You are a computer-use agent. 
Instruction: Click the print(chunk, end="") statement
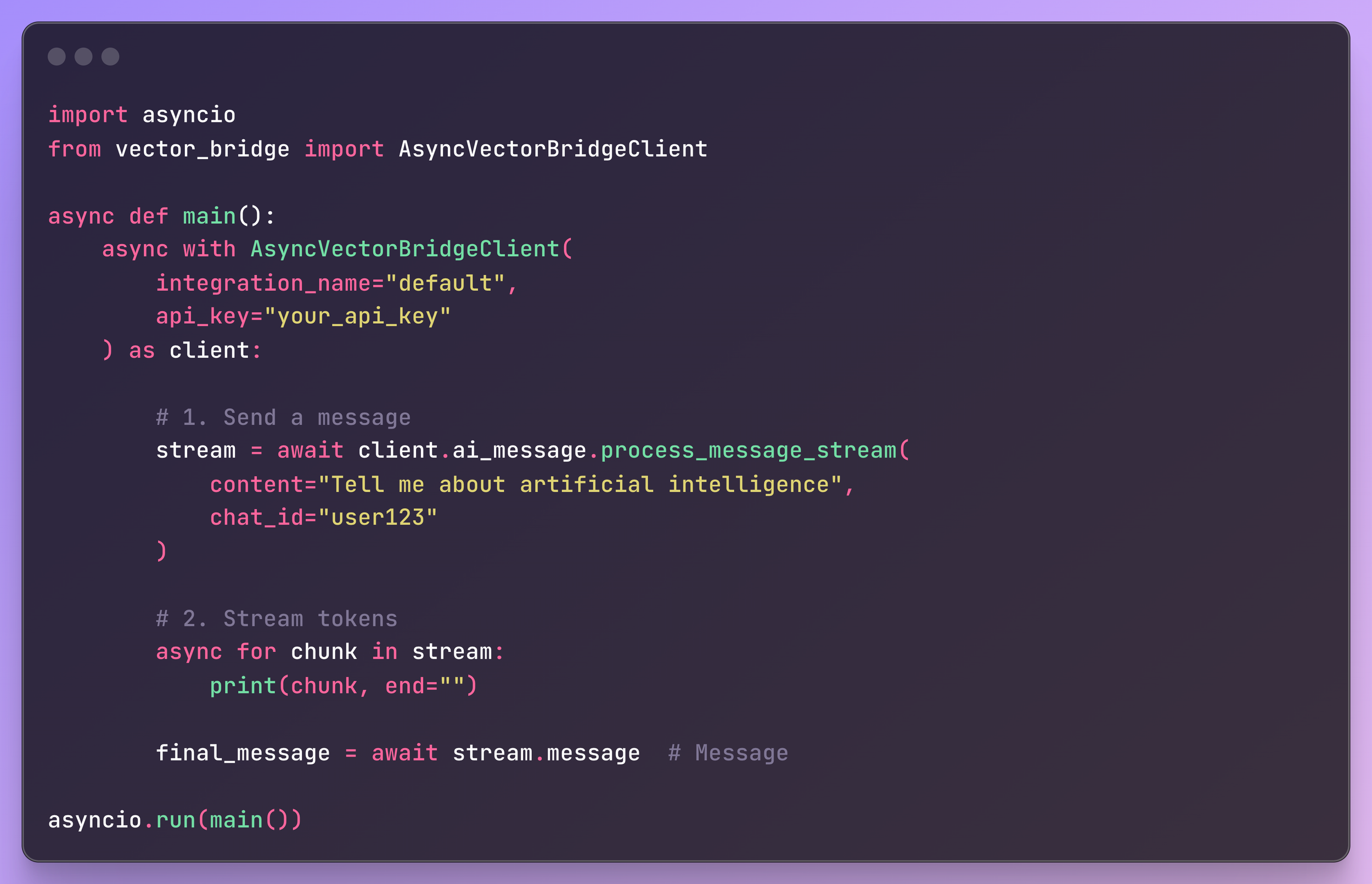[344, 686]
